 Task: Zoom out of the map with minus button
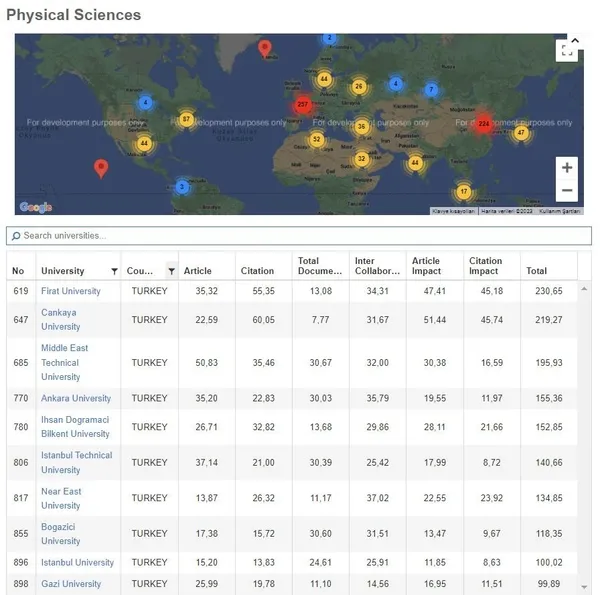[567, 190]
